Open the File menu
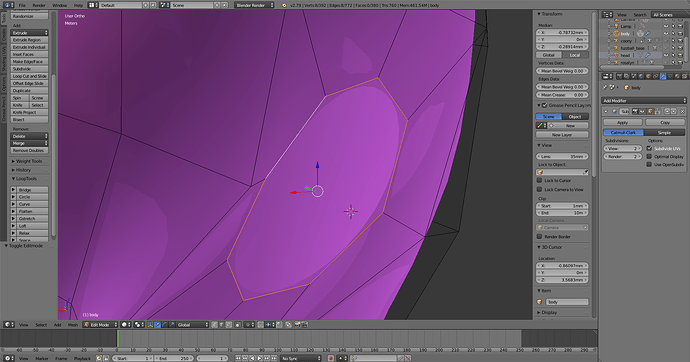Image resolution: width=690 pixels, height=362 pixels. coord(22,5)
